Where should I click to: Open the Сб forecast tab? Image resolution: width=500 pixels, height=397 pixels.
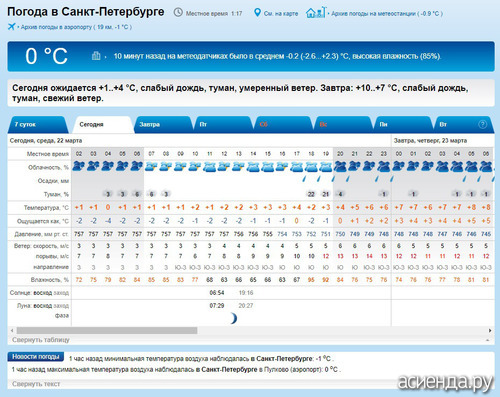click(283, 124)
